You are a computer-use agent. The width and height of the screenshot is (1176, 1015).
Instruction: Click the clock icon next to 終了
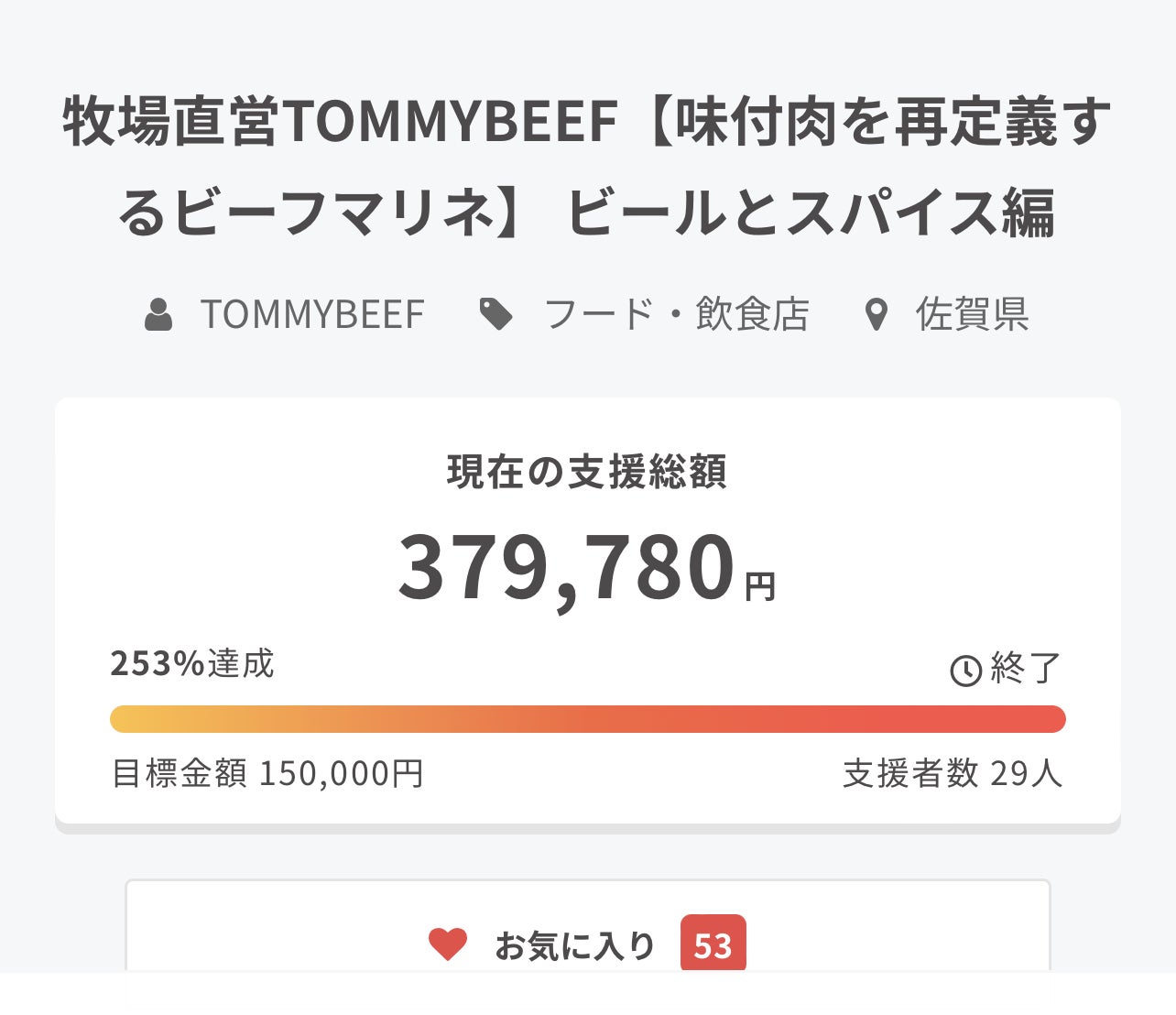coord(965,671)
